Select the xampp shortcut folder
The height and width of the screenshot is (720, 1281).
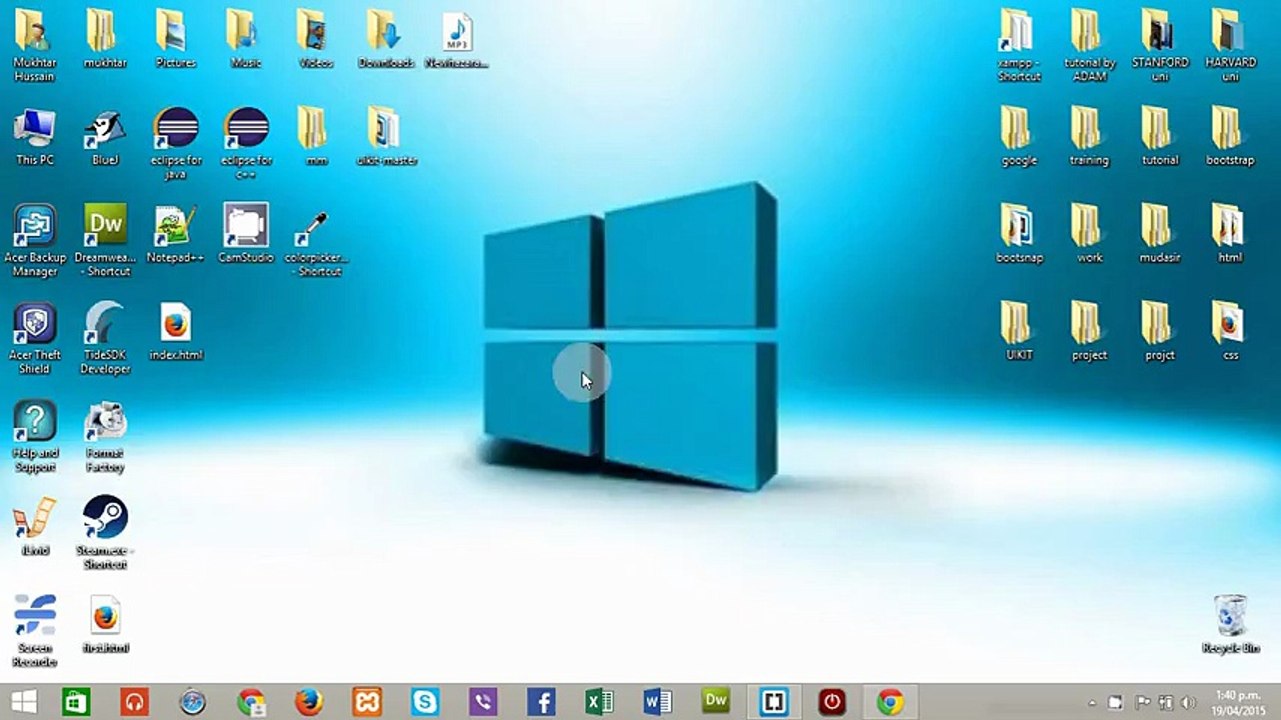pos(1019,45)
